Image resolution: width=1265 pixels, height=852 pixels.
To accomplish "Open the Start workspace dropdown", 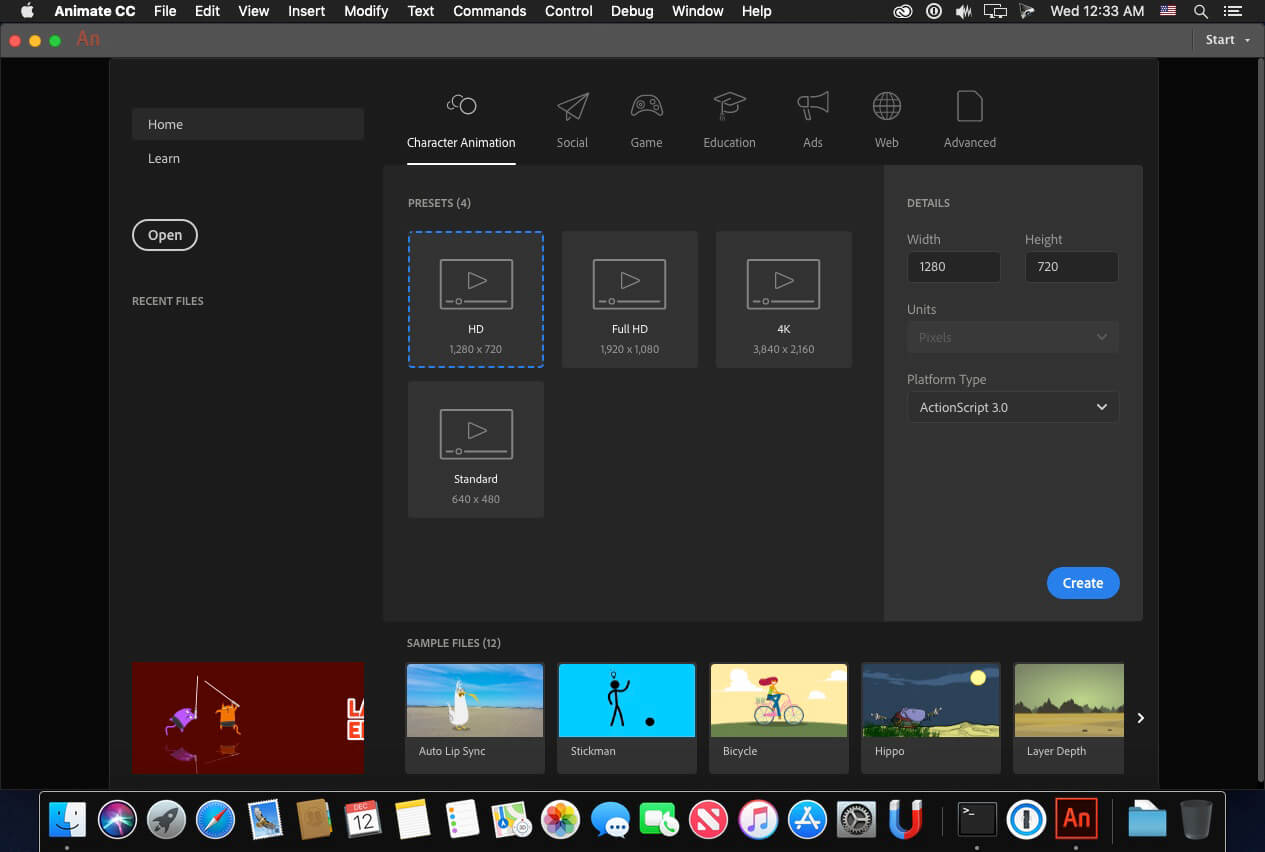I will point(1226,40).
